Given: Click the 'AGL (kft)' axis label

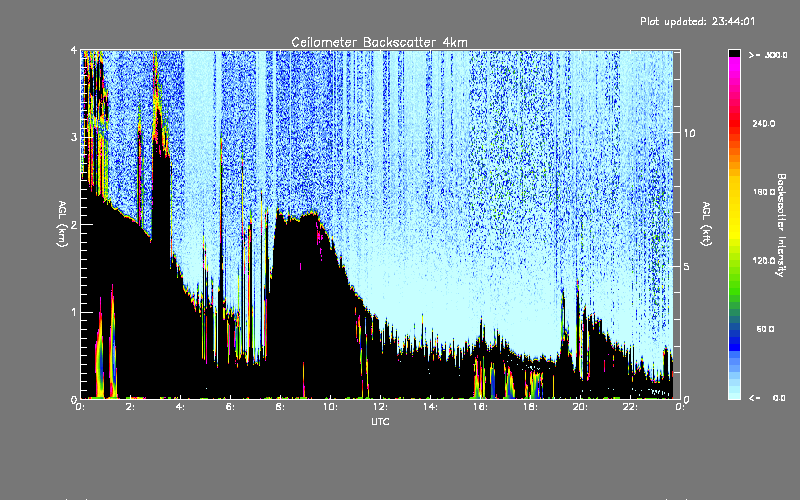Looking at the screenshot, I should click(706, 224).
